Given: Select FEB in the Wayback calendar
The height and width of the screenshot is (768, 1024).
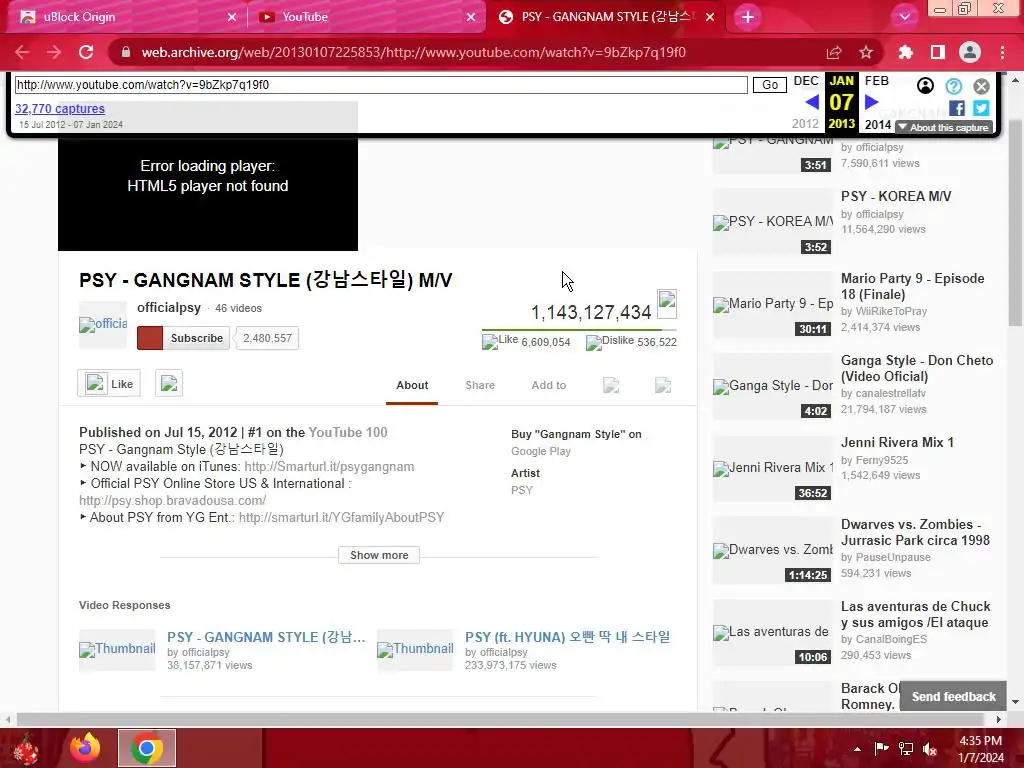Looking at the screenshot, I should point(876,81).
